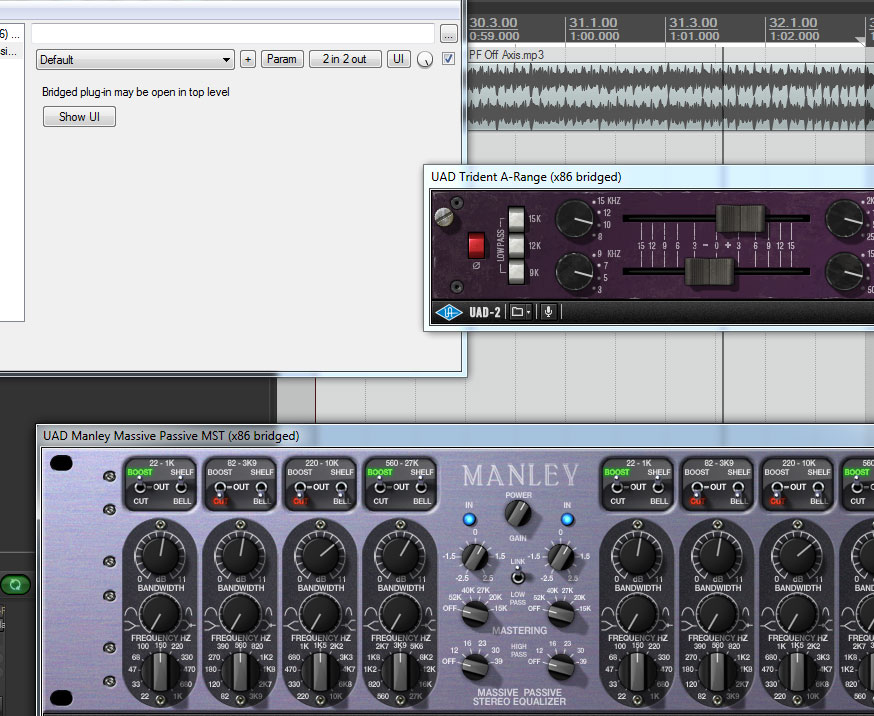Click the Manley Power knob
The image size is (874, 716).
(x=518, y=514)
